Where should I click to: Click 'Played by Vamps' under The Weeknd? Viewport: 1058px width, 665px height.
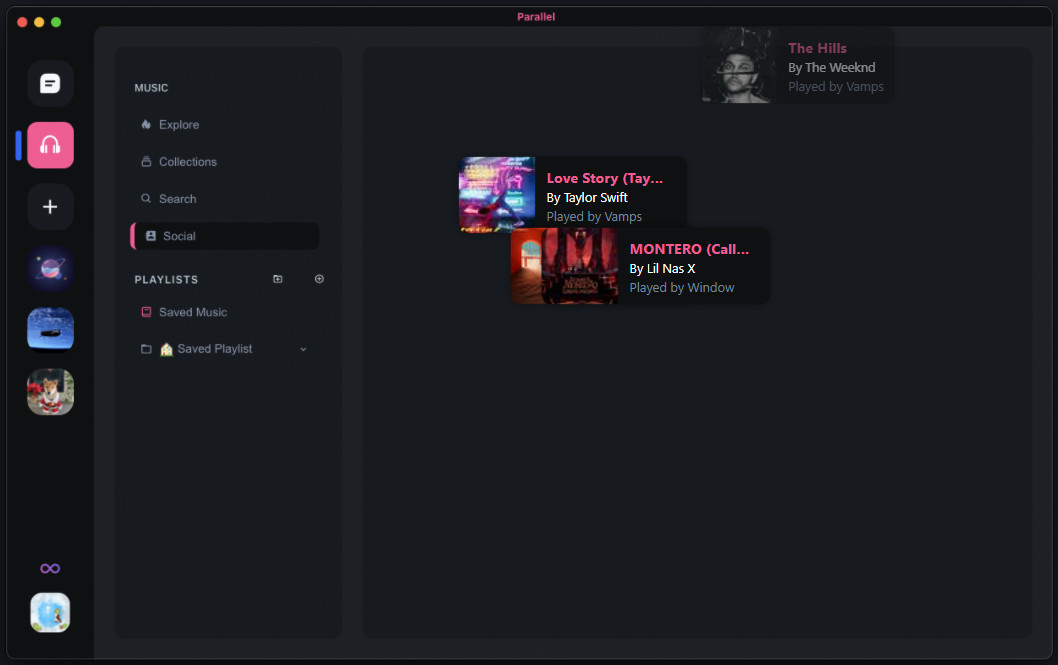pyautogui.click(x=835, y=87)
